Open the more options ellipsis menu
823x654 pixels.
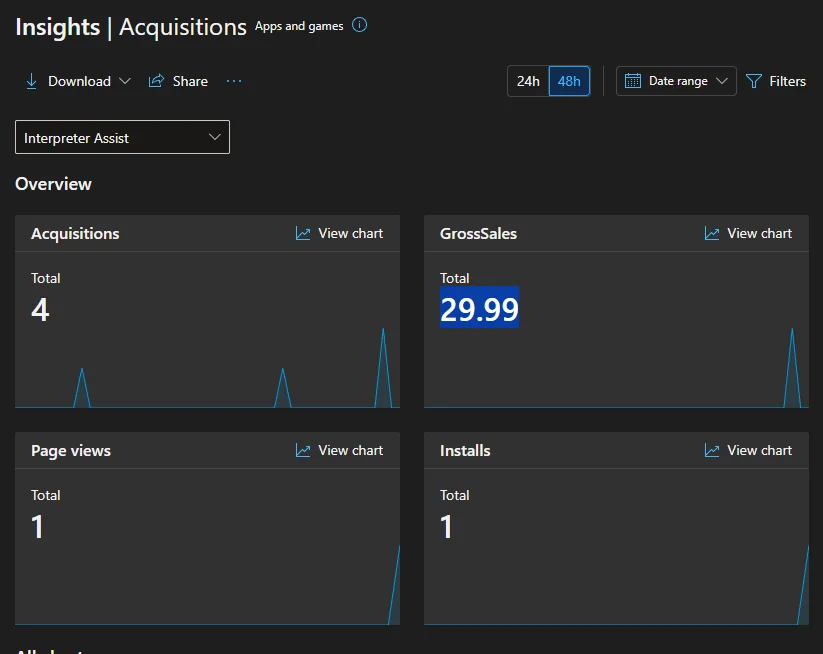[234, 81]
